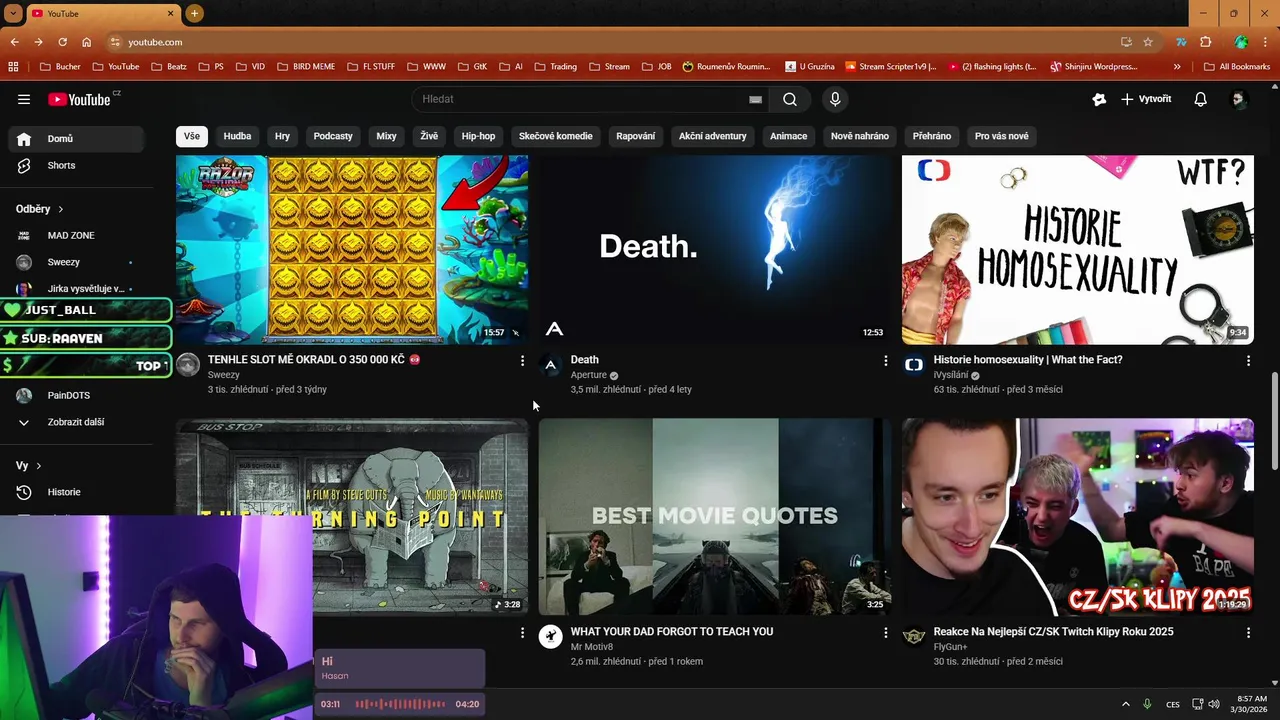Open more options for WHAT YOUR DAD FORGOT video
Screen dimensions: 1280x720
pos(885,632)
